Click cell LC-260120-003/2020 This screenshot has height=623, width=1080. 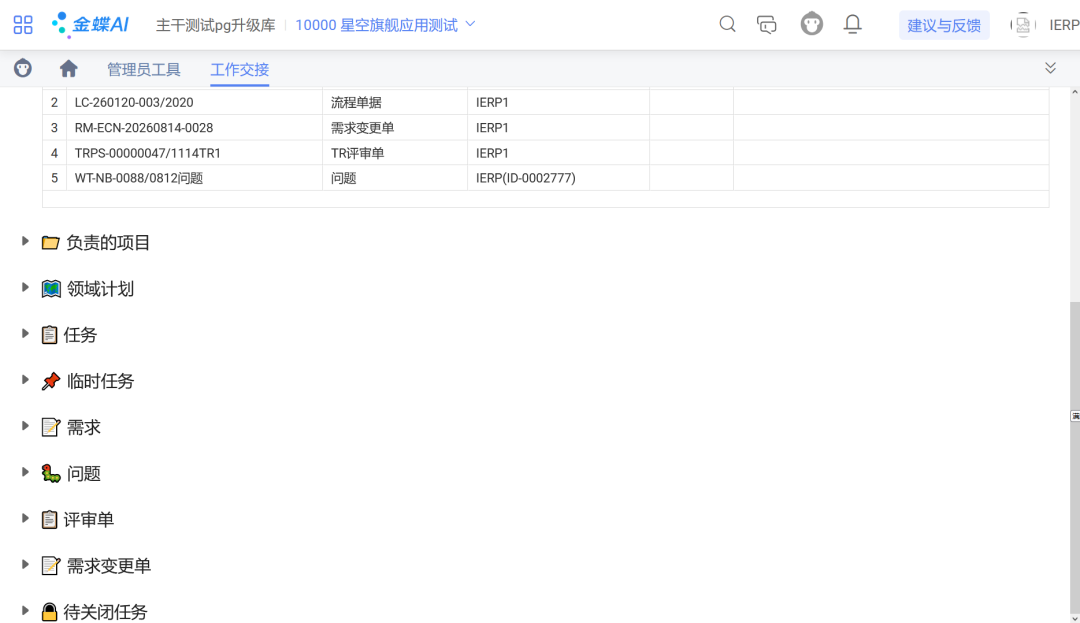click(194, 103)
